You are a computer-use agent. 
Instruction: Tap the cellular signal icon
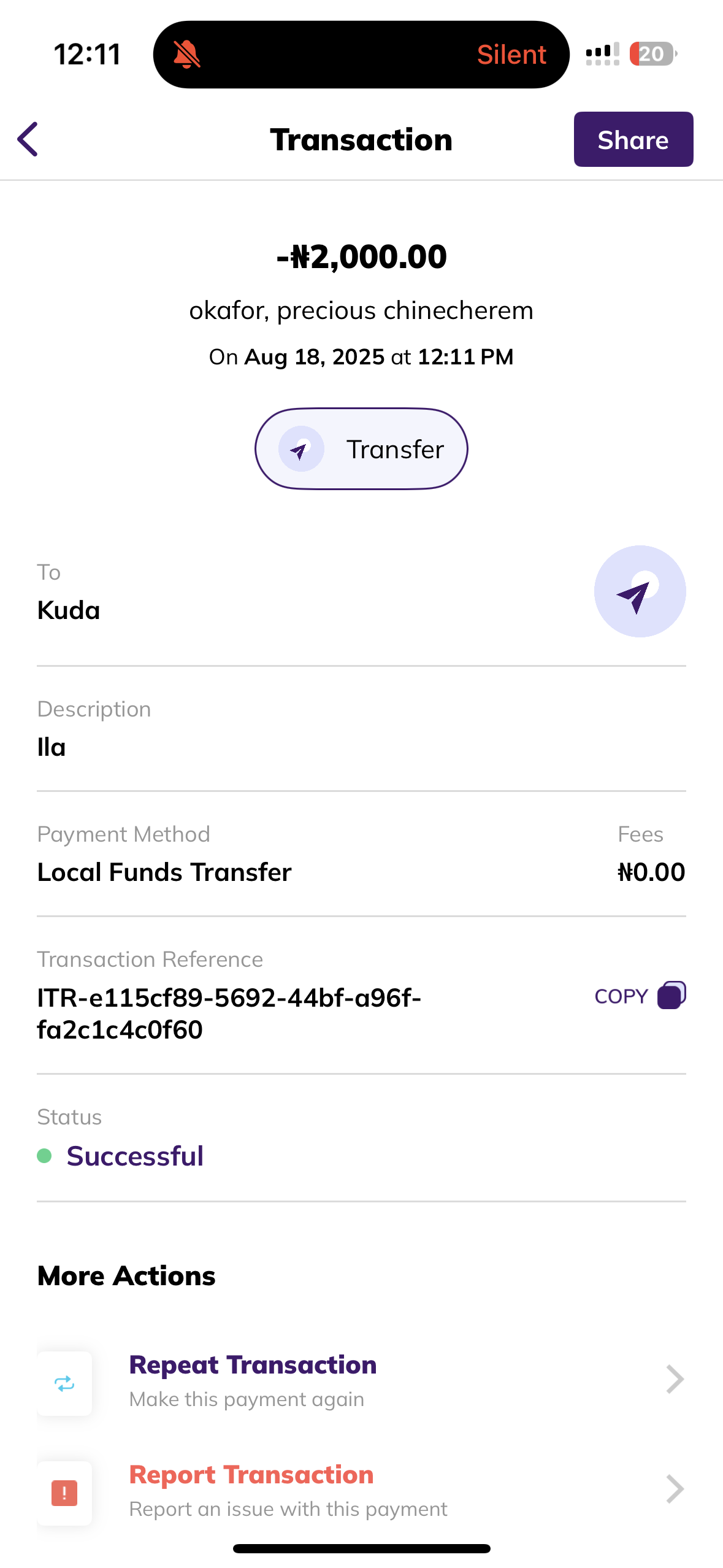click(x=602, y=54)
